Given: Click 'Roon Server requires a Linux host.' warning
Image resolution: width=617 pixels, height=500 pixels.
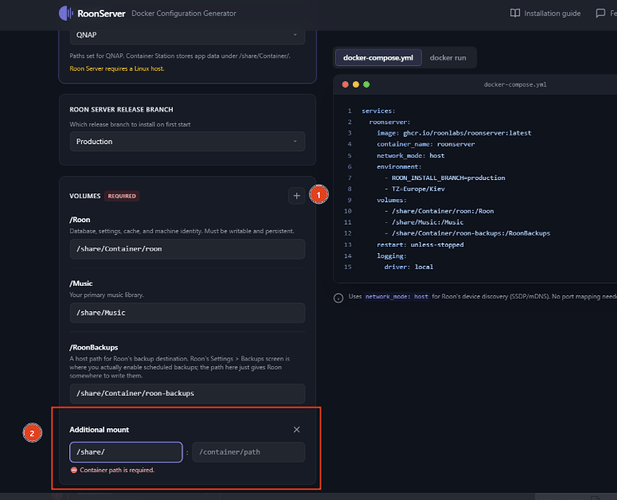Looking at the screenshot, I should [117, 69].
